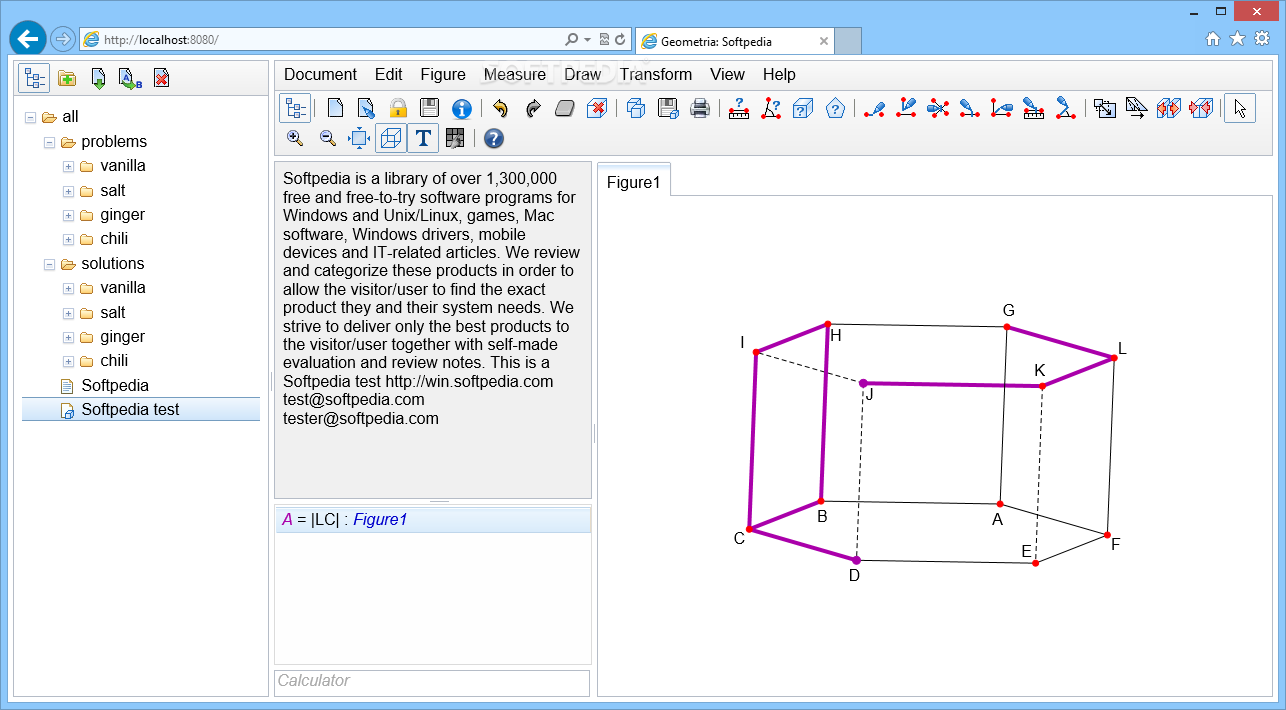Click the measure area pentagon question icon
This screenshot has width=1286, height=710.
pyautogui.click(x=835, y=108)
